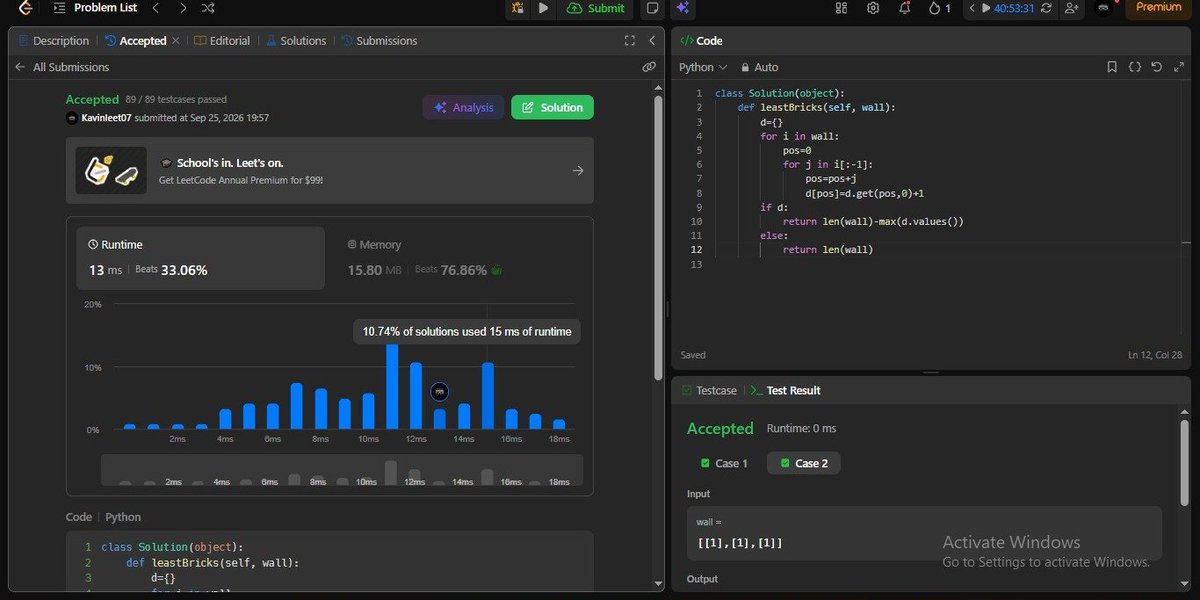The width and height of the screenshot is (1200, 600).
Task: Reset code to default with undo icon
Action: click(1156, 67)
